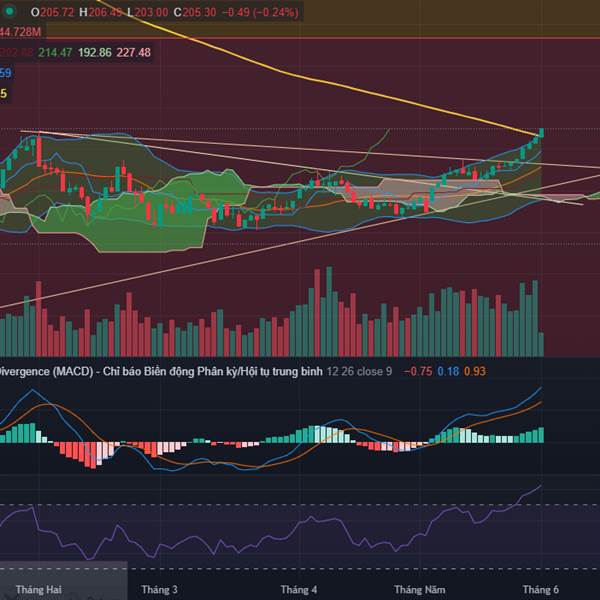Click the close price value 205.30
Image resolution: width=600 pixels, height=600 pixels.
pos(199,12)
